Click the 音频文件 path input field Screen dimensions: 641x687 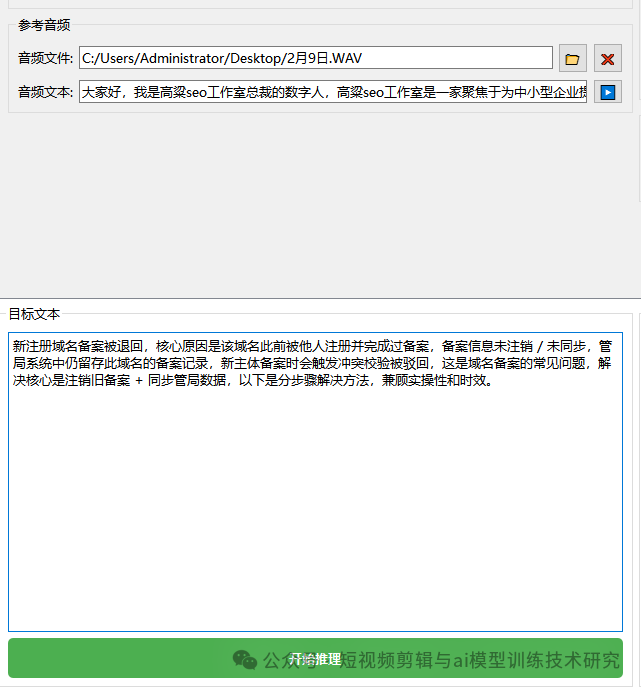[315, 58]
